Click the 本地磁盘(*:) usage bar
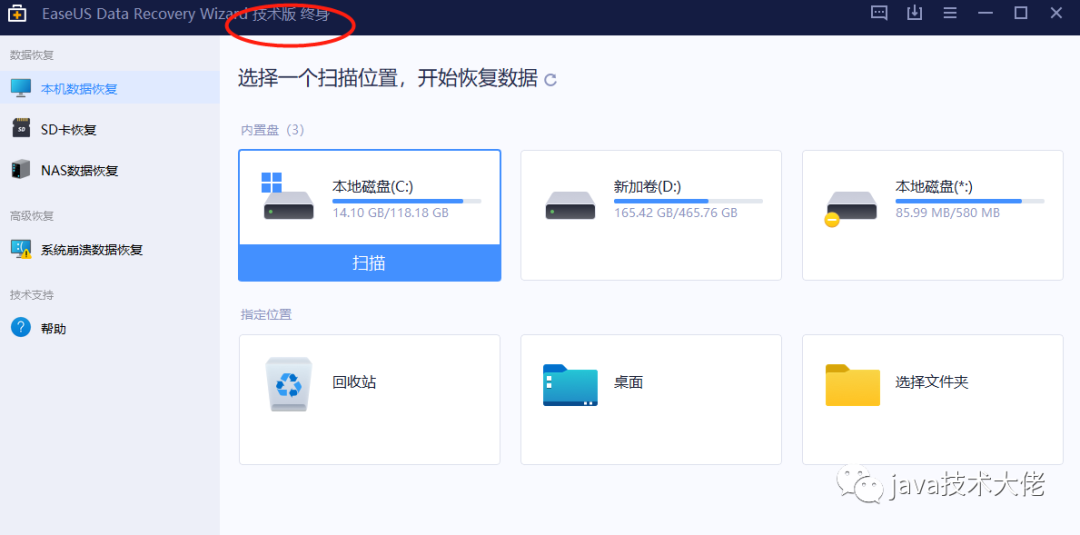This screenshot has height=535, width=1080. tap(970, 201)
